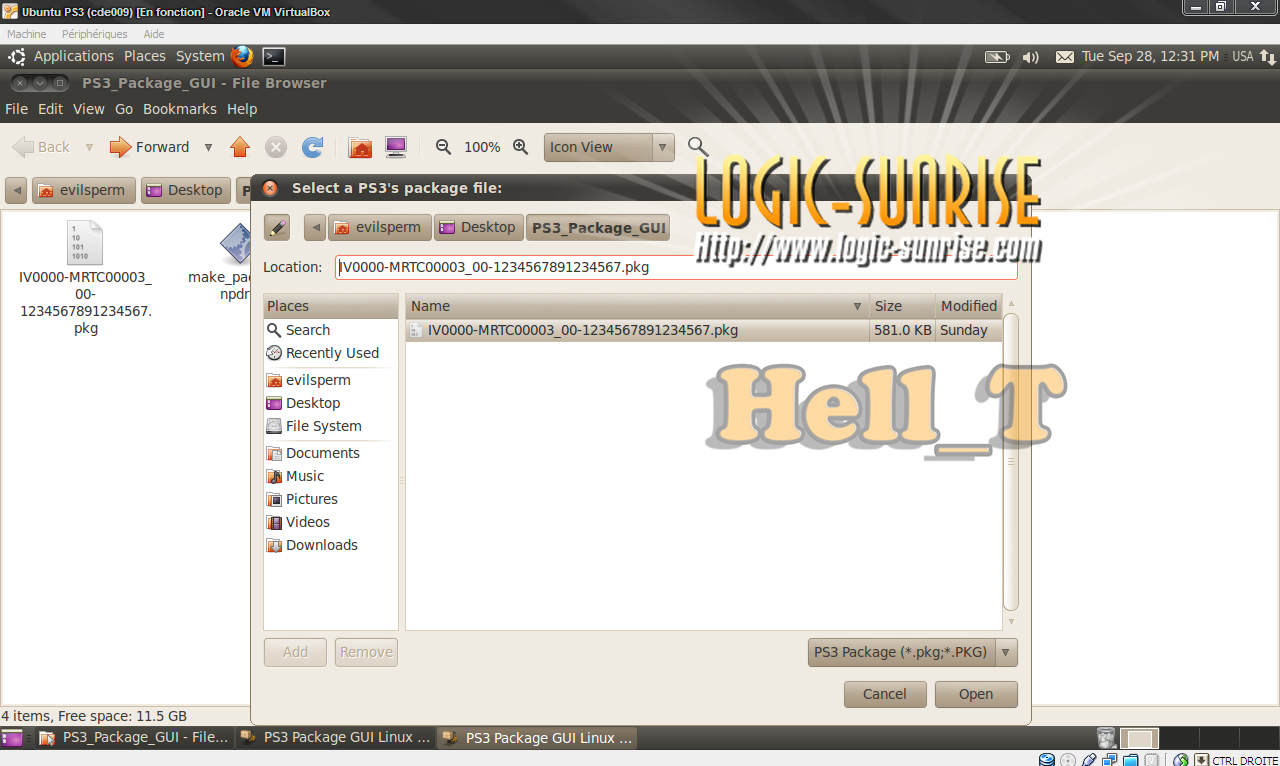Open the Help menu

pos(242,109)
